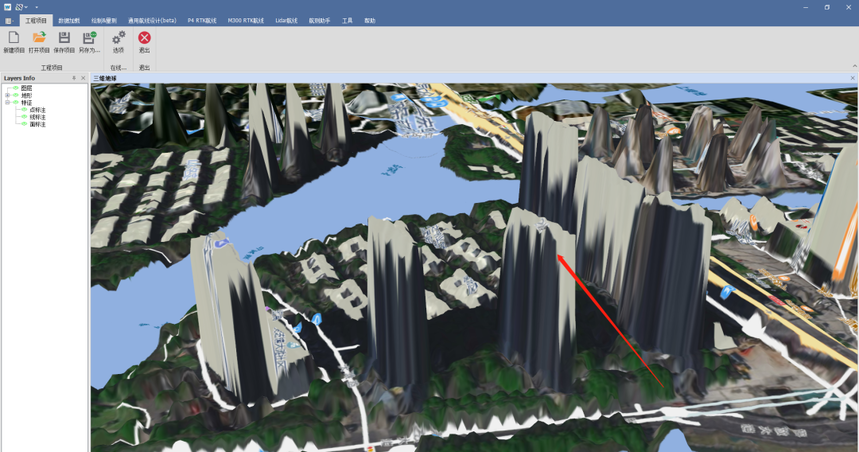Expand the 地形 tree node
859x452 pixels.
coord(8,95)
